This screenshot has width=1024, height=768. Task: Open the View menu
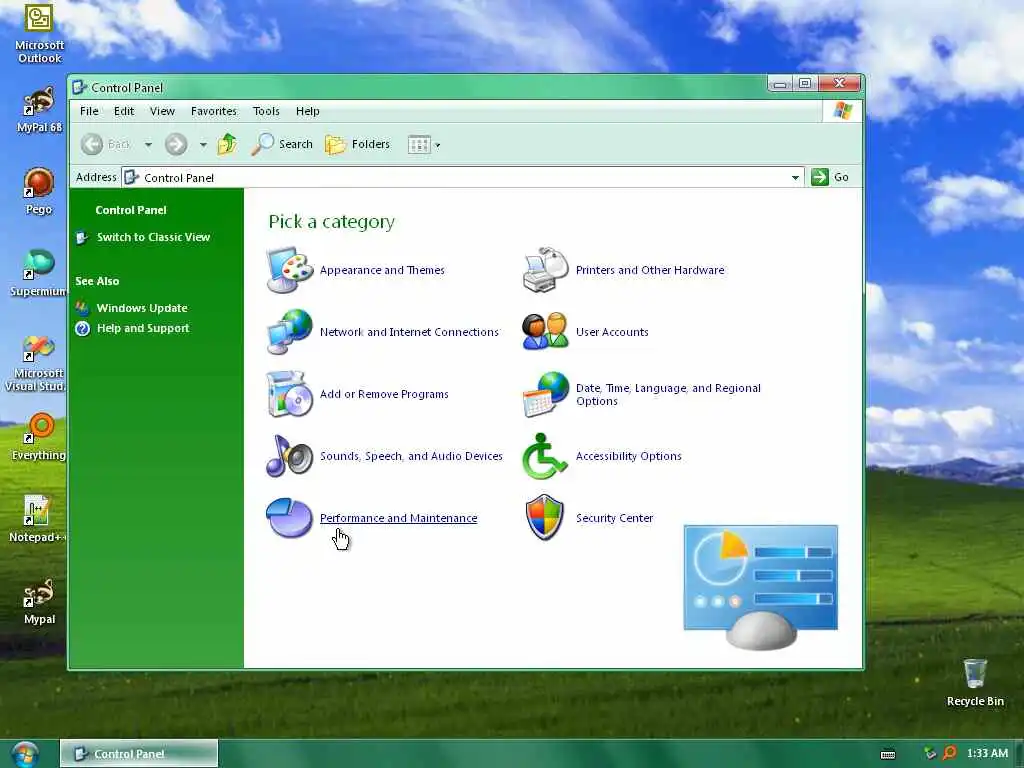pos(162,111)
